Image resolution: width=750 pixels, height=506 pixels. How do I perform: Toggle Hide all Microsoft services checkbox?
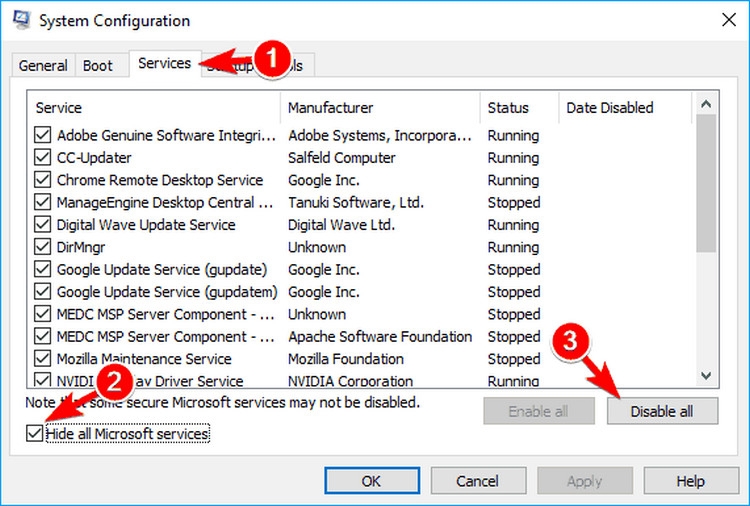coord(37,434)
